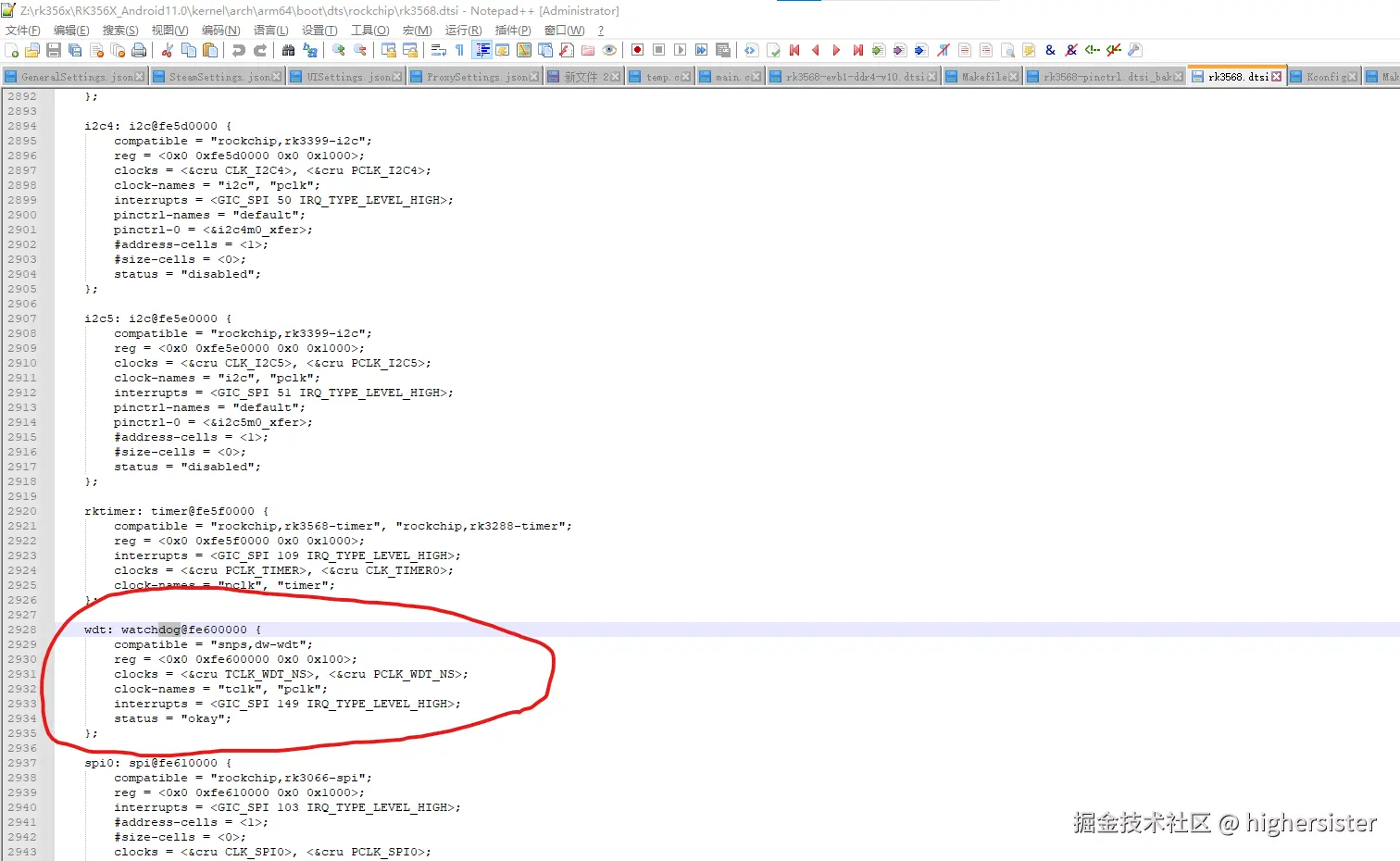Open a file using the folder icon
This screenshot has width=1400, height=861.
coord(32,50)
